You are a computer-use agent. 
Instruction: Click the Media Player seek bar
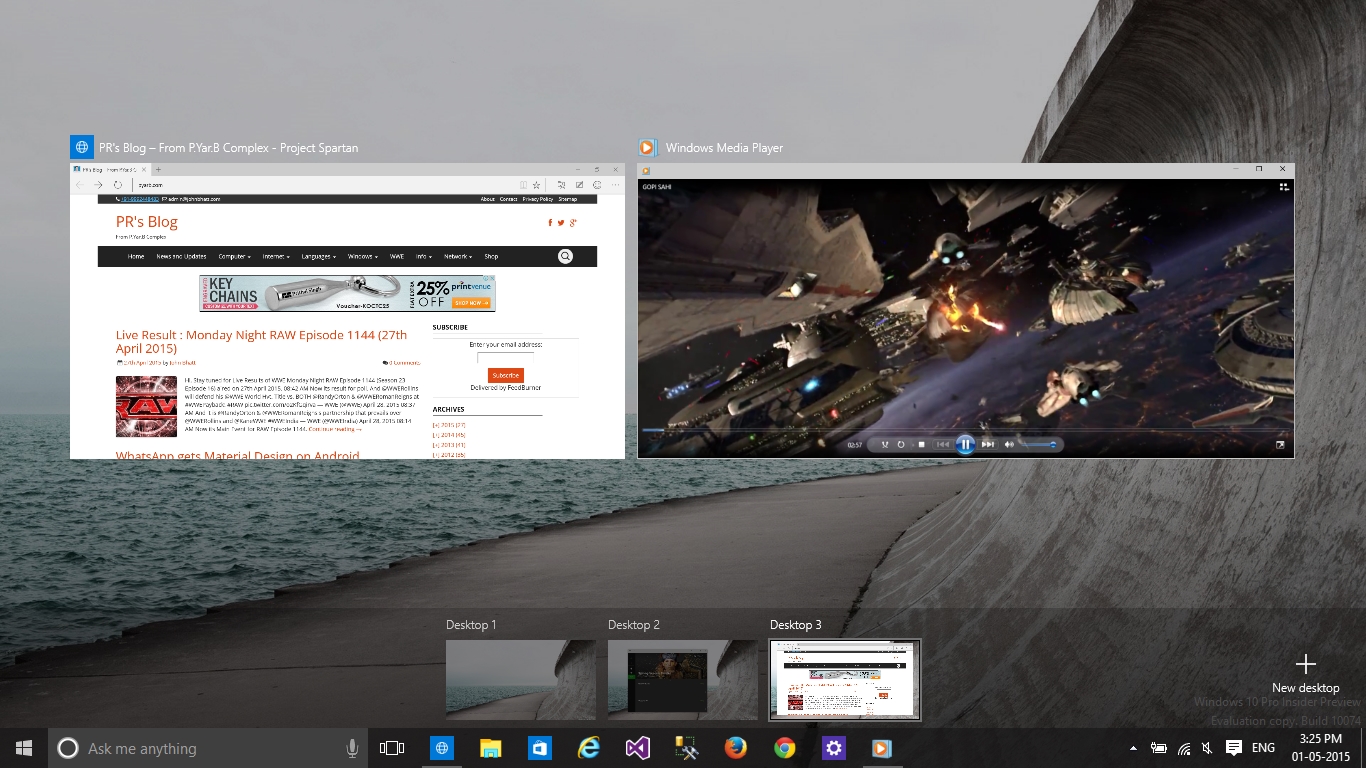click(965, 430)
